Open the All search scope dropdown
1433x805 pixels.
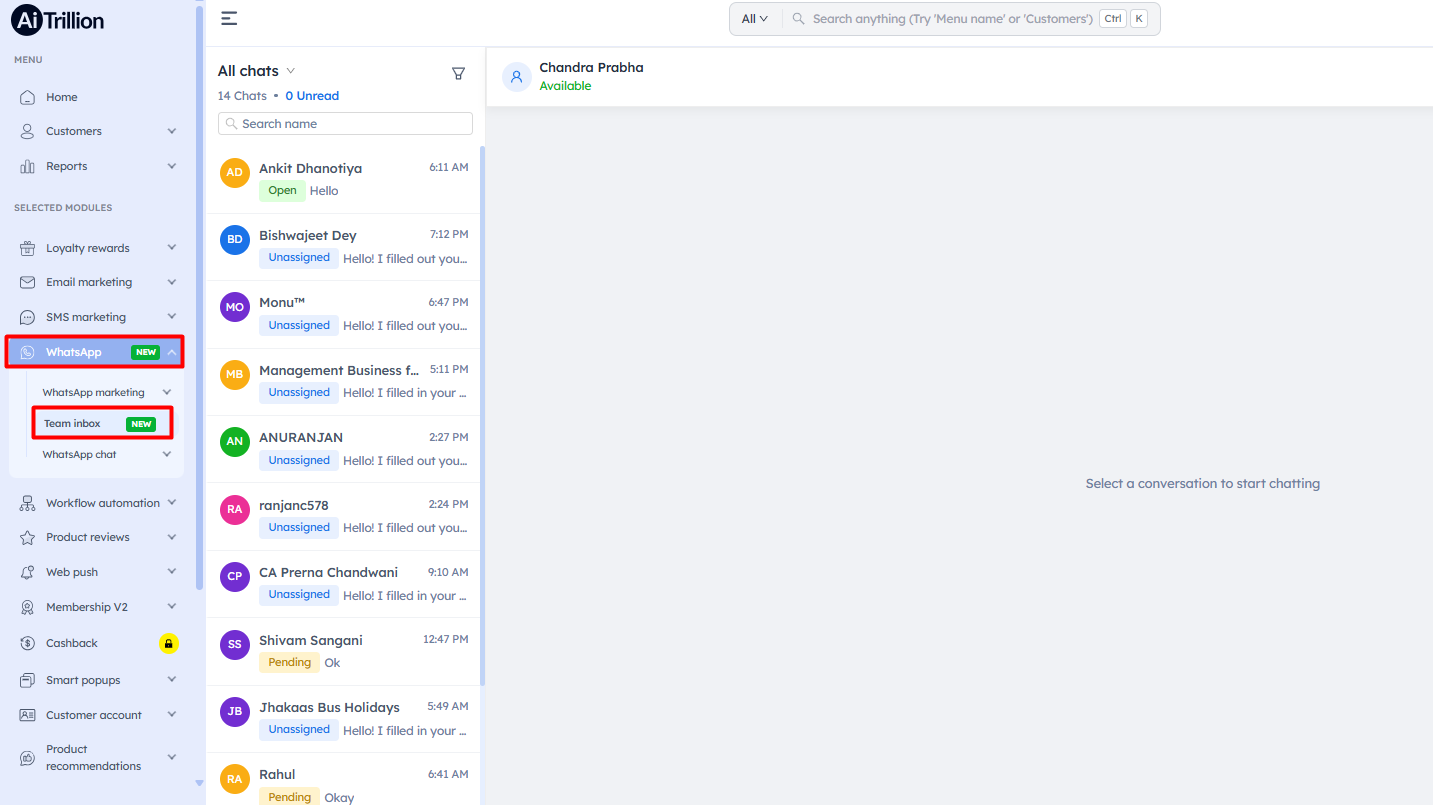click(755, 19)
